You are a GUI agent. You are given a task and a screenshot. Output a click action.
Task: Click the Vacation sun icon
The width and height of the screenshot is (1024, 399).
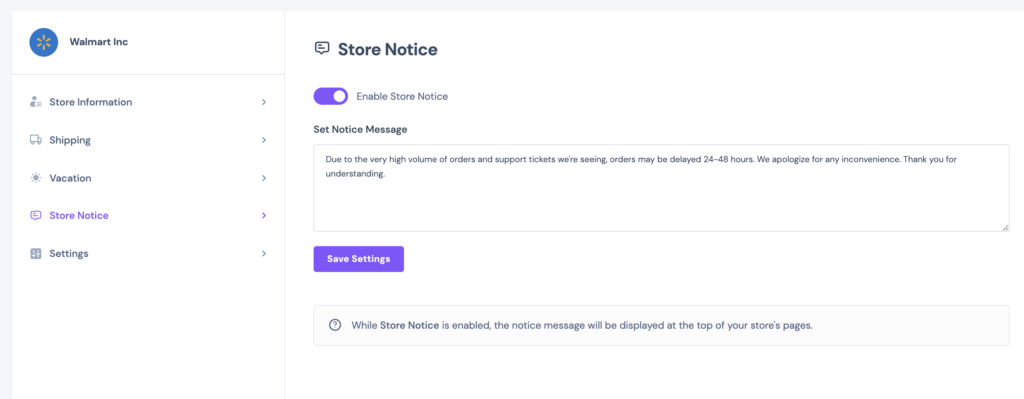(x=36, y=178)
